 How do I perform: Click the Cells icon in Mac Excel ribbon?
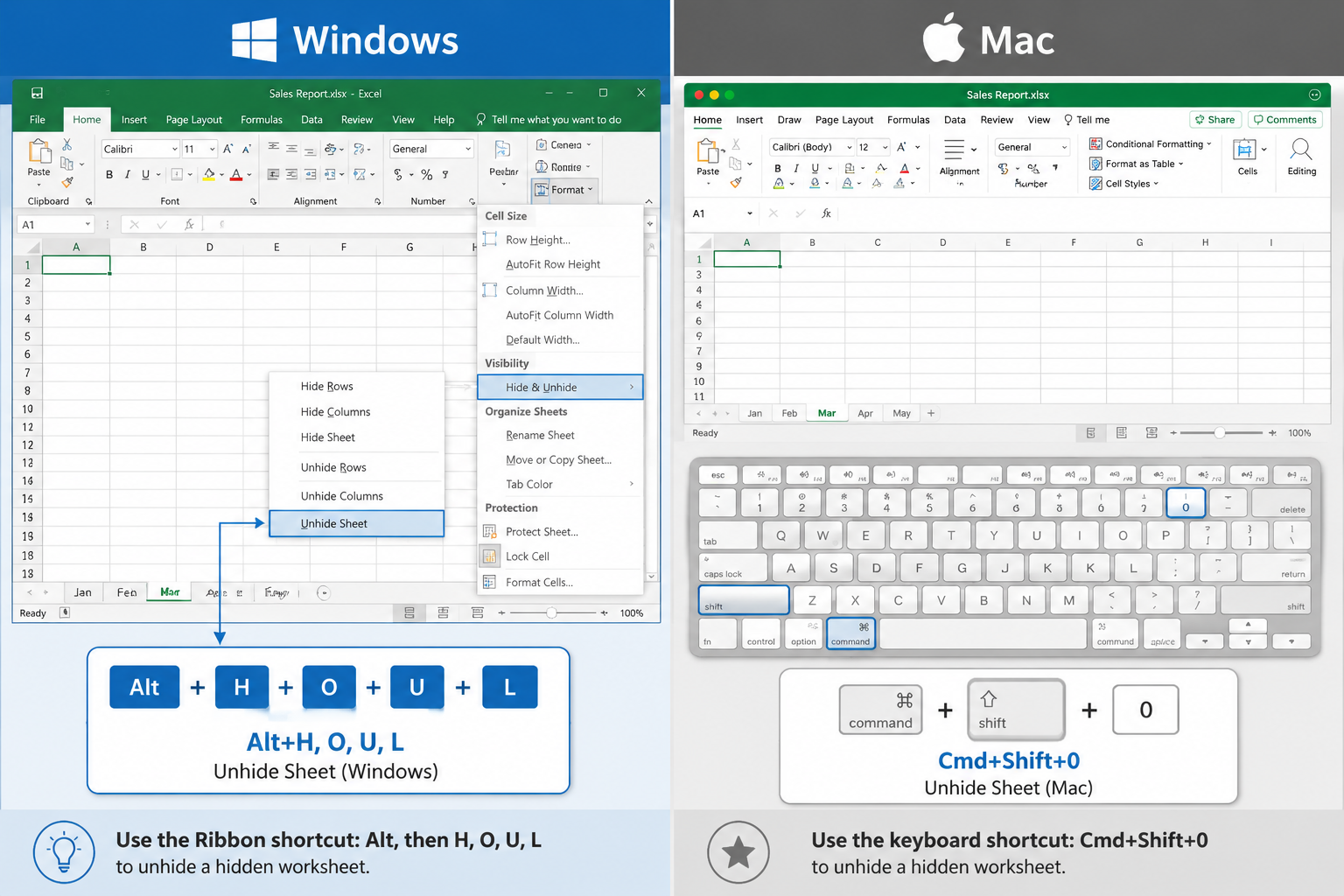pos(1244,150)
